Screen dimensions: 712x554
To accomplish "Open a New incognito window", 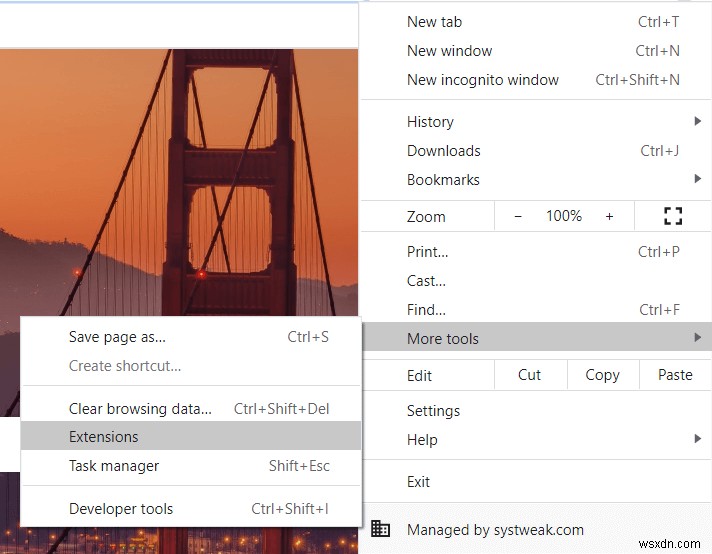I will pyautogui.click(x=483, y=80).
